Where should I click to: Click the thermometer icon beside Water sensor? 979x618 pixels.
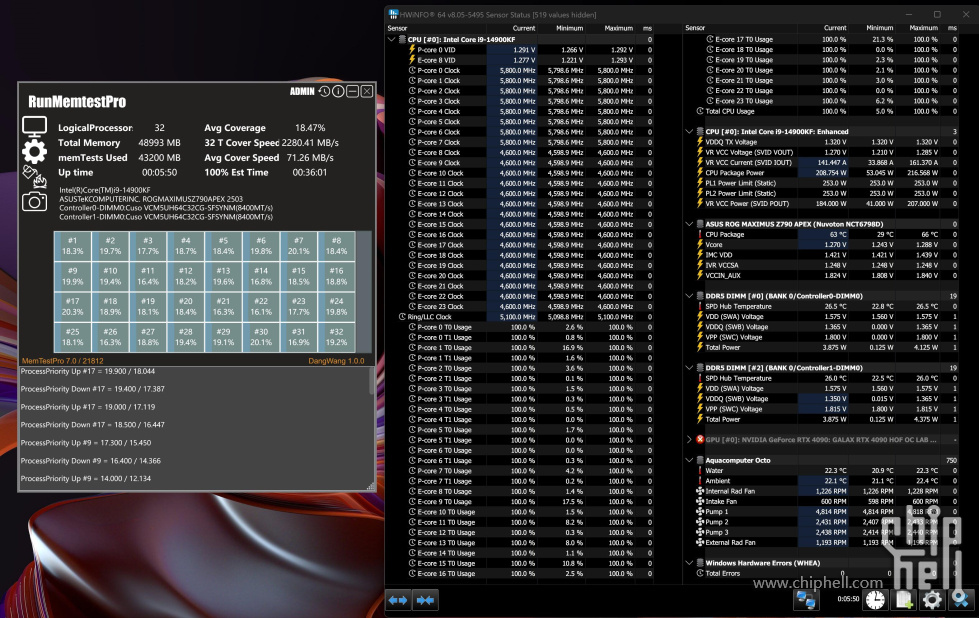[x=700, y=471]
